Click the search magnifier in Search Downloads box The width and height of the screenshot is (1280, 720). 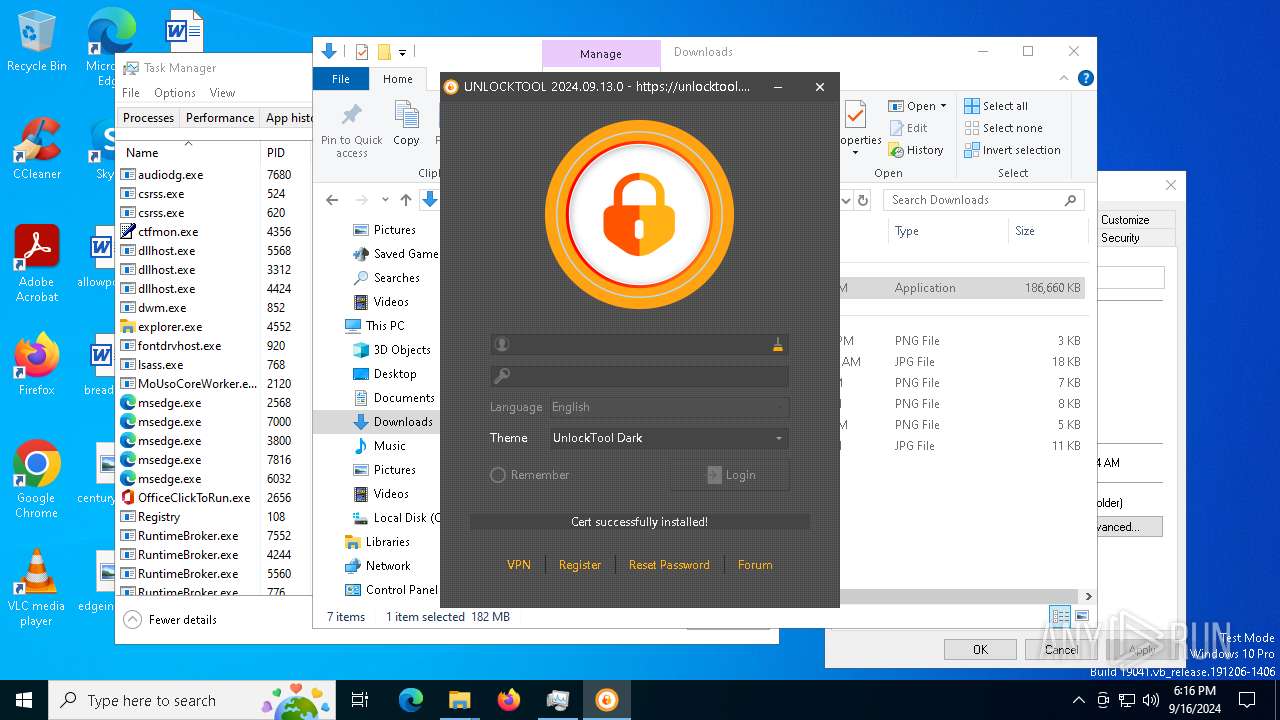1070,200
